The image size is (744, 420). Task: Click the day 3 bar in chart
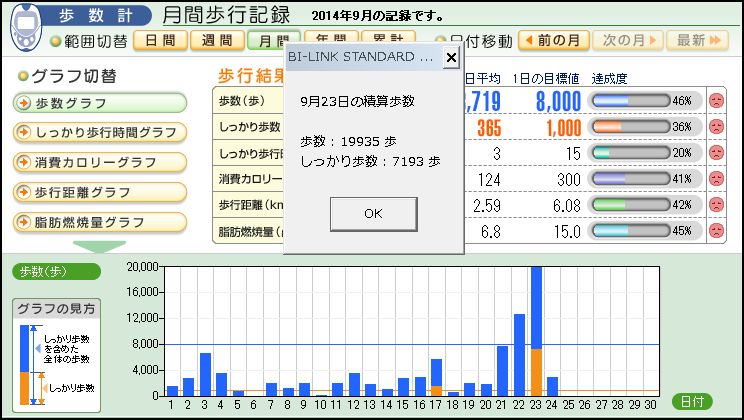pos(205,374)
